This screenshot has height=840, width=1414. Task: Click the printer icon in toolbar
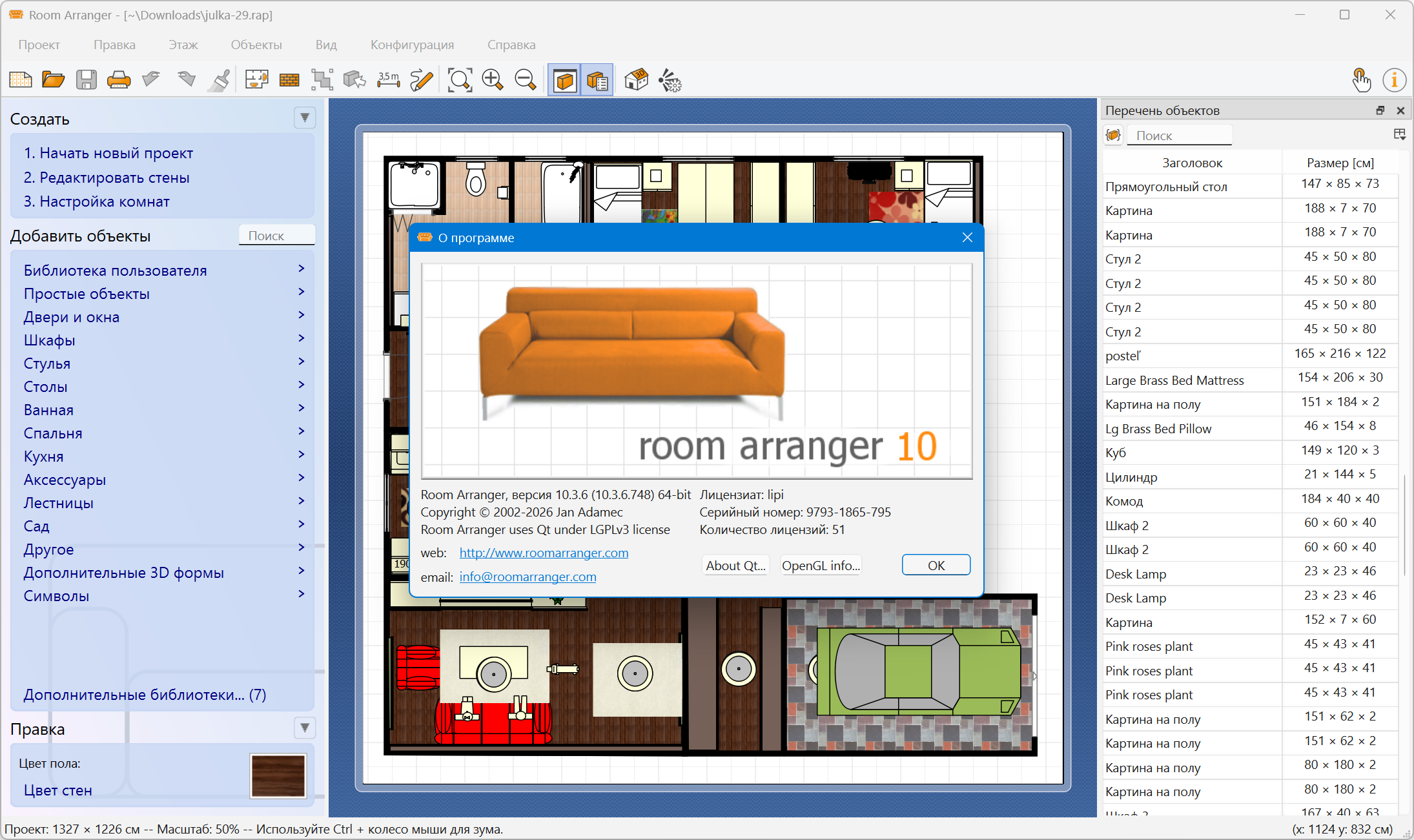(118, 80)
